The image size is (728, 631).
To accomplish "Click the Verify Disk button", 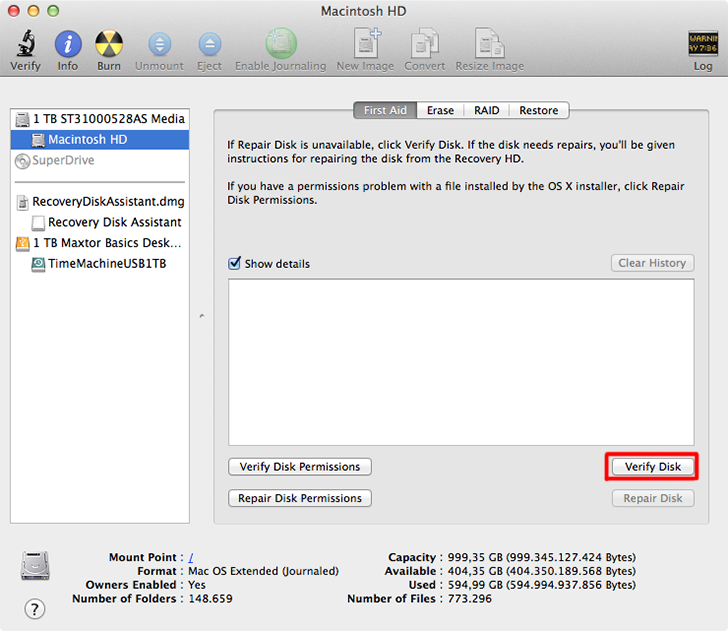I will coord(653,467).
